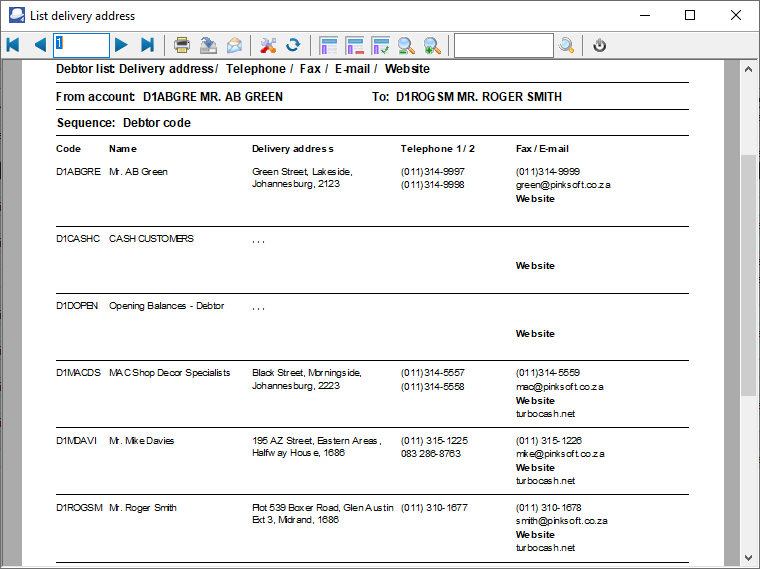This screenshot has height=569, width=760.
Task: Print the delivery address report
Action: pos(182,45)
